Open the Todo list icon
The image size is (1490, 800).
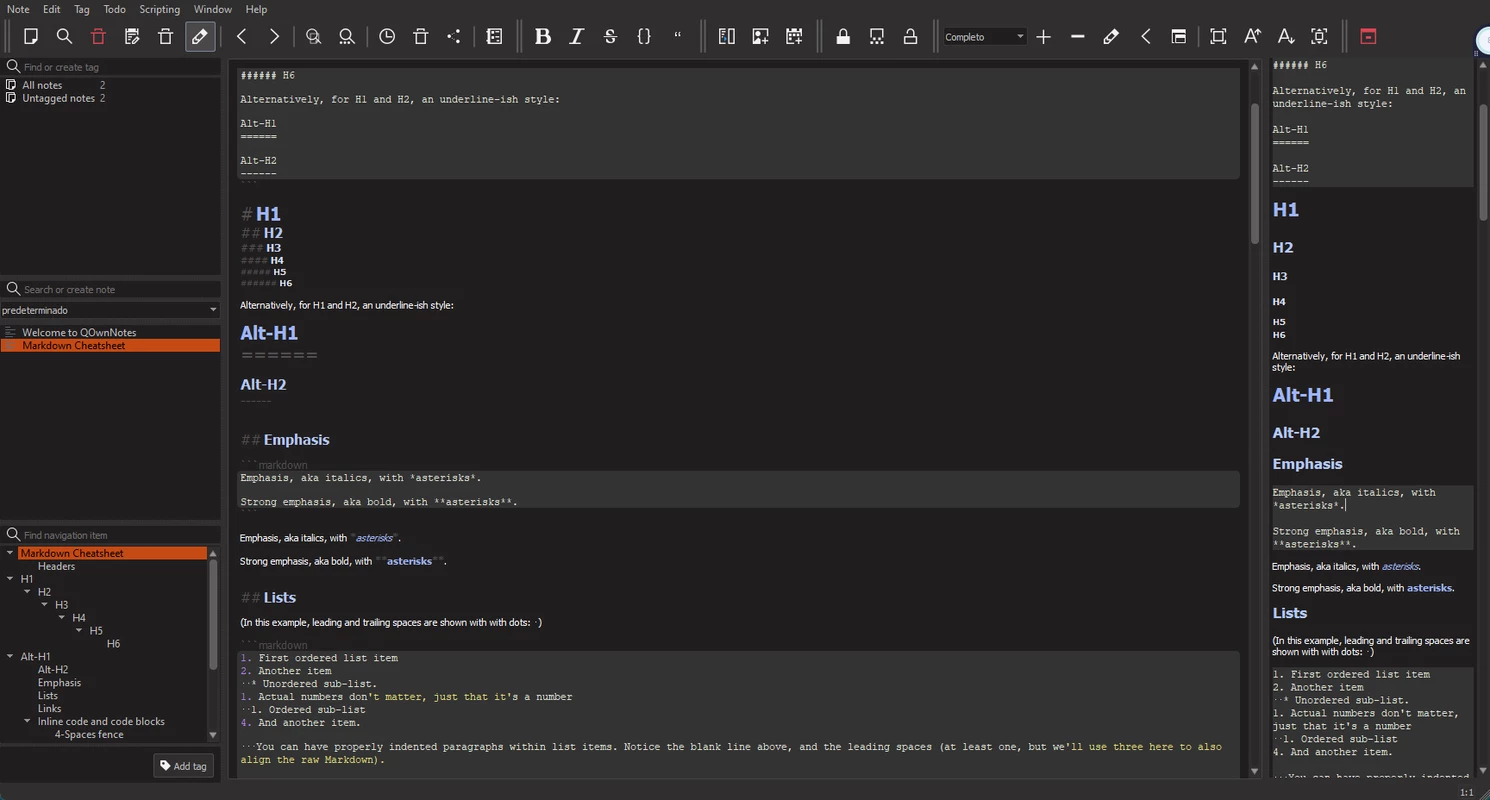pyautogui.click(x=494, y=37)
